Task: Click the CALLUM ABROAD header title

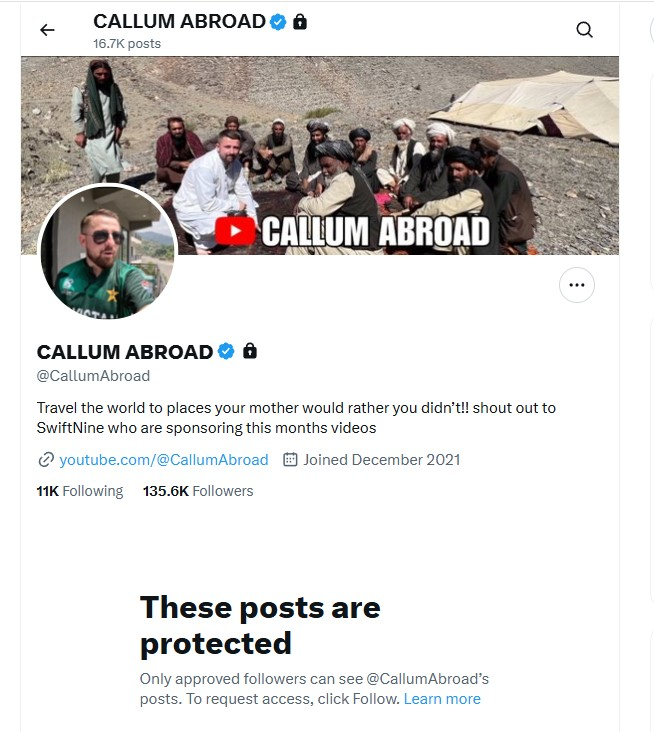Action: click(179, 21)
